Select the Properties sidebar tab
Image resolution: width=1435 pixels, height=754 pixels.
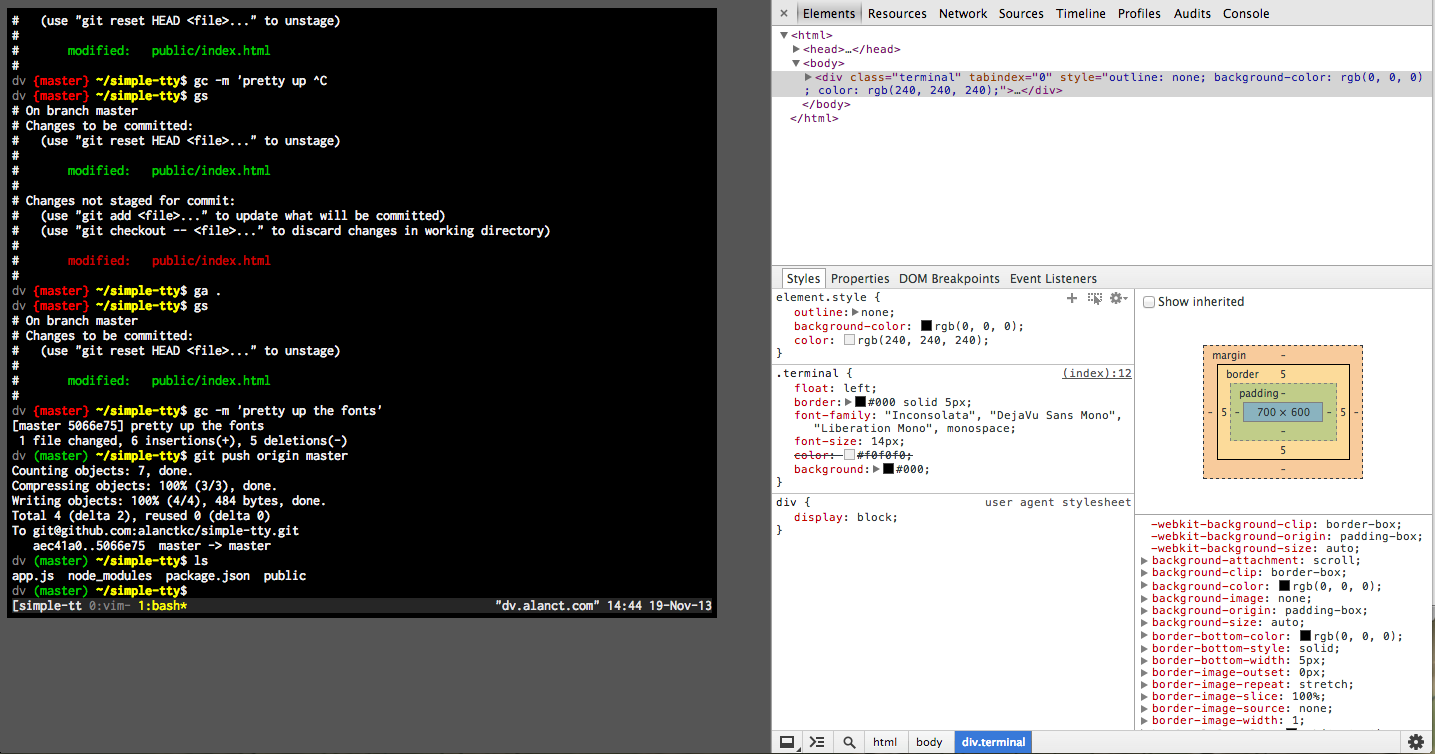[x=860, y=279]
